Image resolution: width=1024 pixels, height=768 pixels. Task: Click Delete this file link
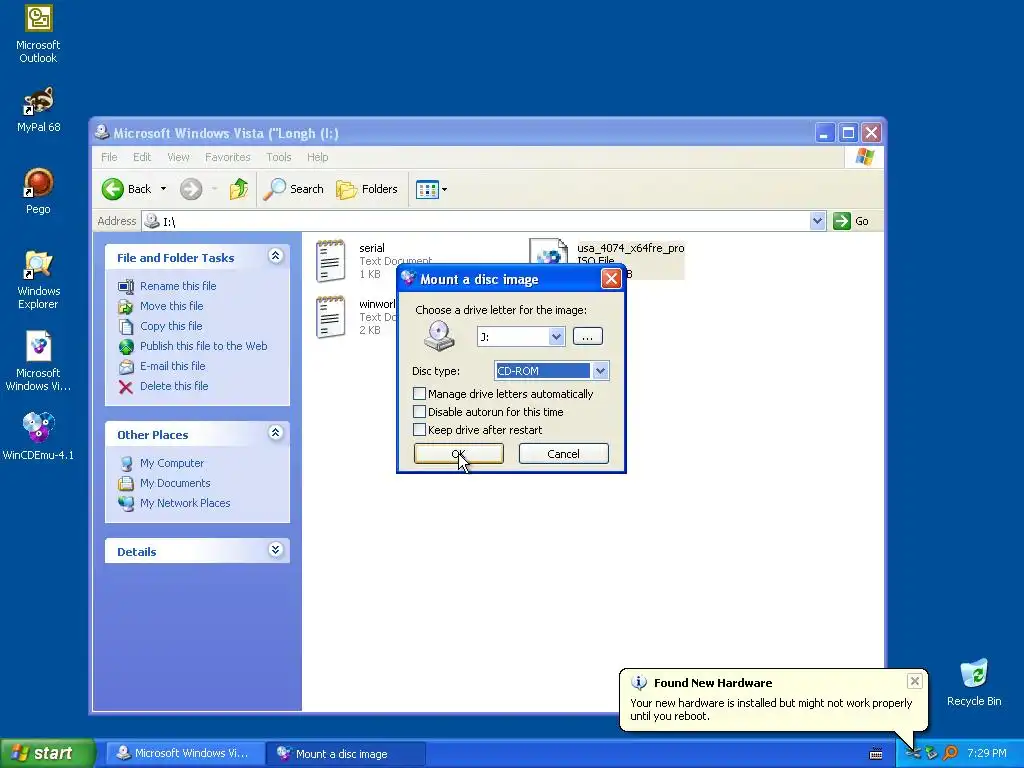(174, 387)
